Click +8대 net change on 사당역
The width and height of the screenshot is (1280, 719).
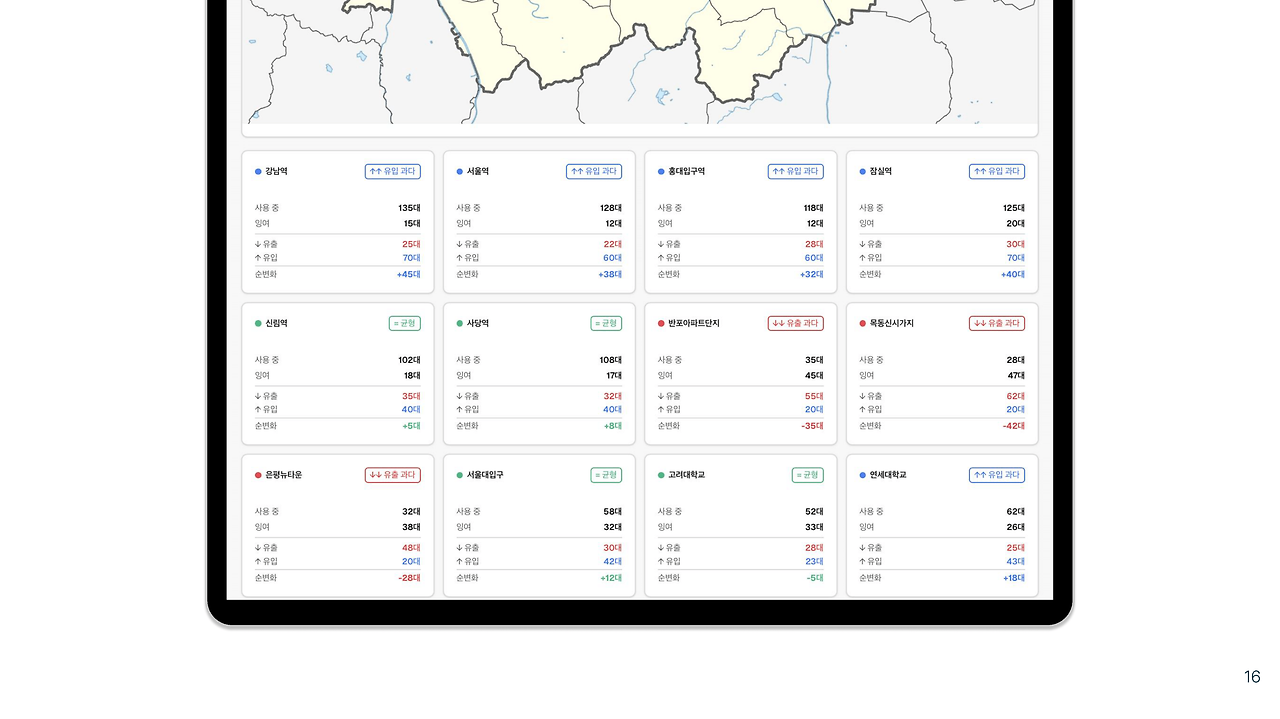coord(612,426)
